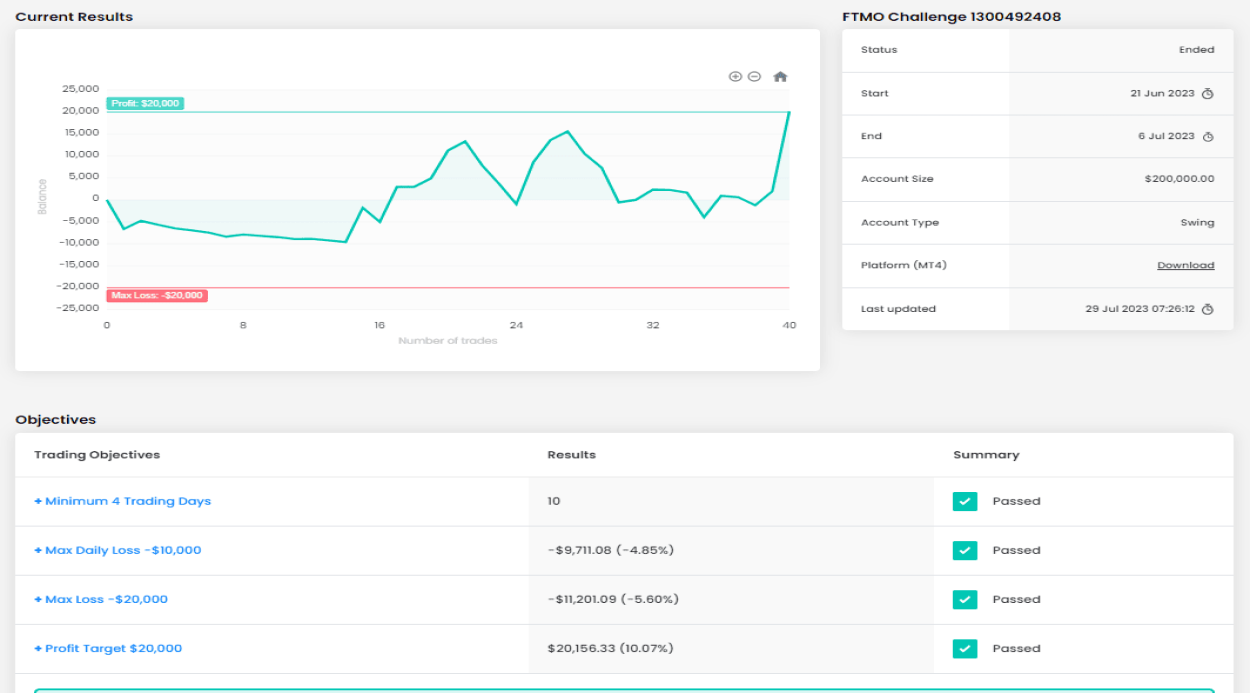Image resolution: width=1250 pixels, height=693 pixels.
Task: Click the chart zoom out icon
Action: [x=754, y=77]
